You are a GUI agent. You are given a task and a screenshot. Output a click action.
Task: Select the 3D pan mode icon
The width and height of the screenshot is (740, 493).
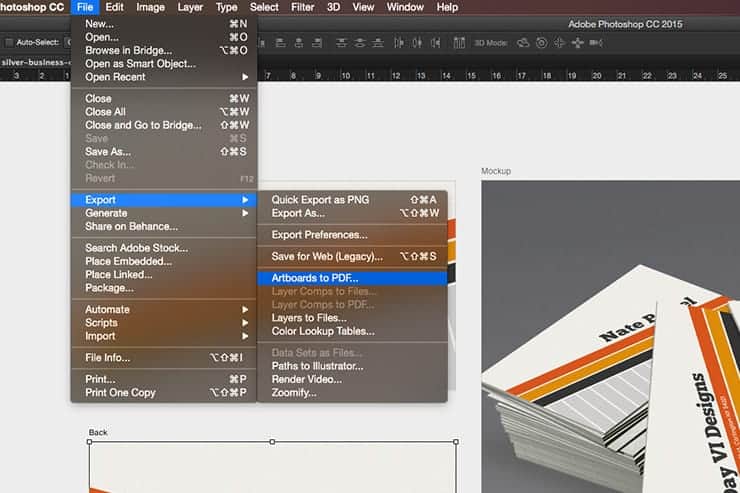pyautogui.click(x=559, y=43)
